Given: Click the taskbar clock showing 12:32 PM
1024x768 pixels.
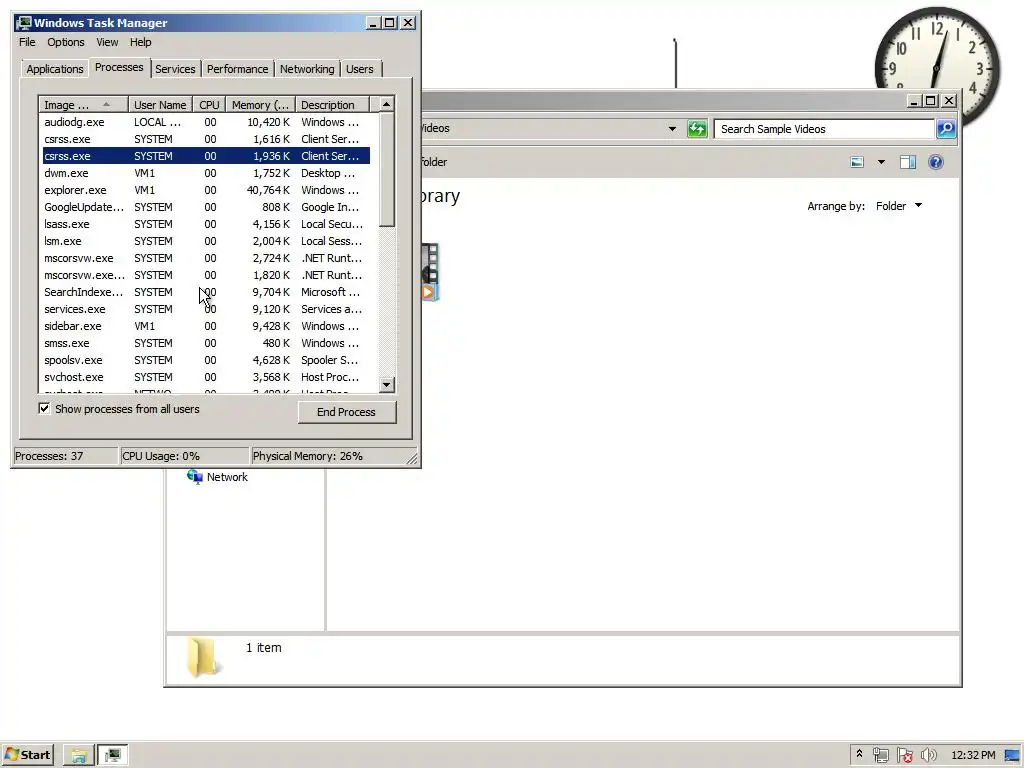Looking at the screenshot, I should [x=973, y=755].
